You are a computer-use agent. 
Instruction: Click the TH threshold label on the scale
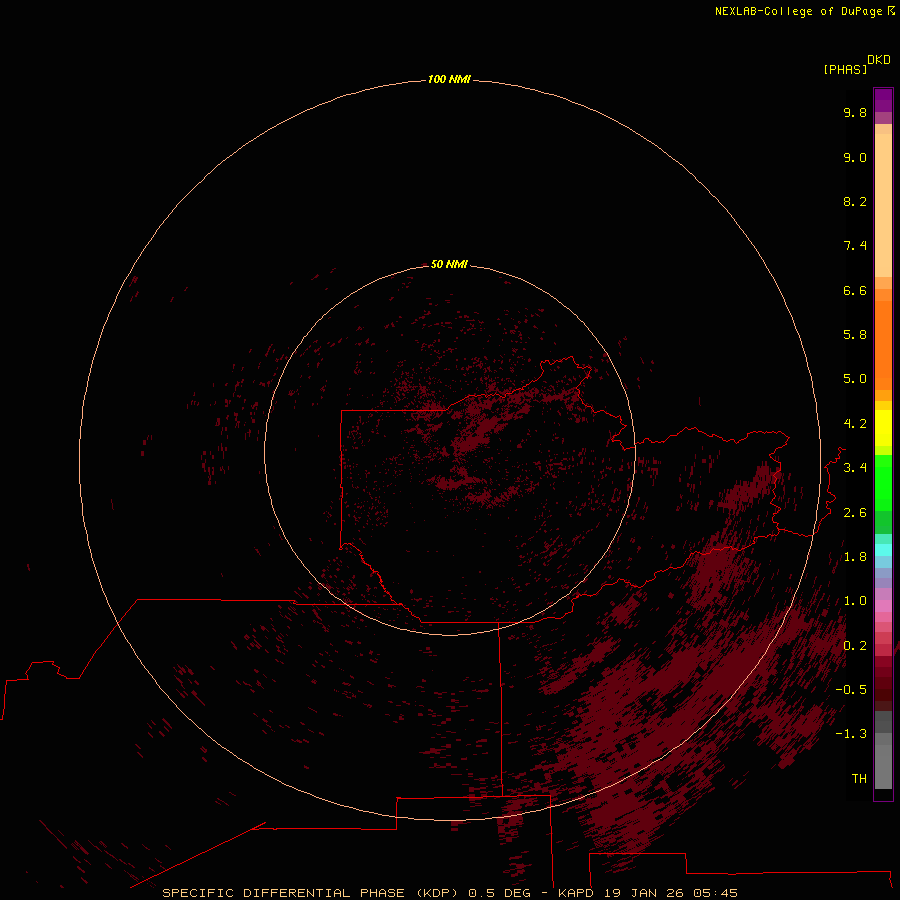(x=859, y=779)
